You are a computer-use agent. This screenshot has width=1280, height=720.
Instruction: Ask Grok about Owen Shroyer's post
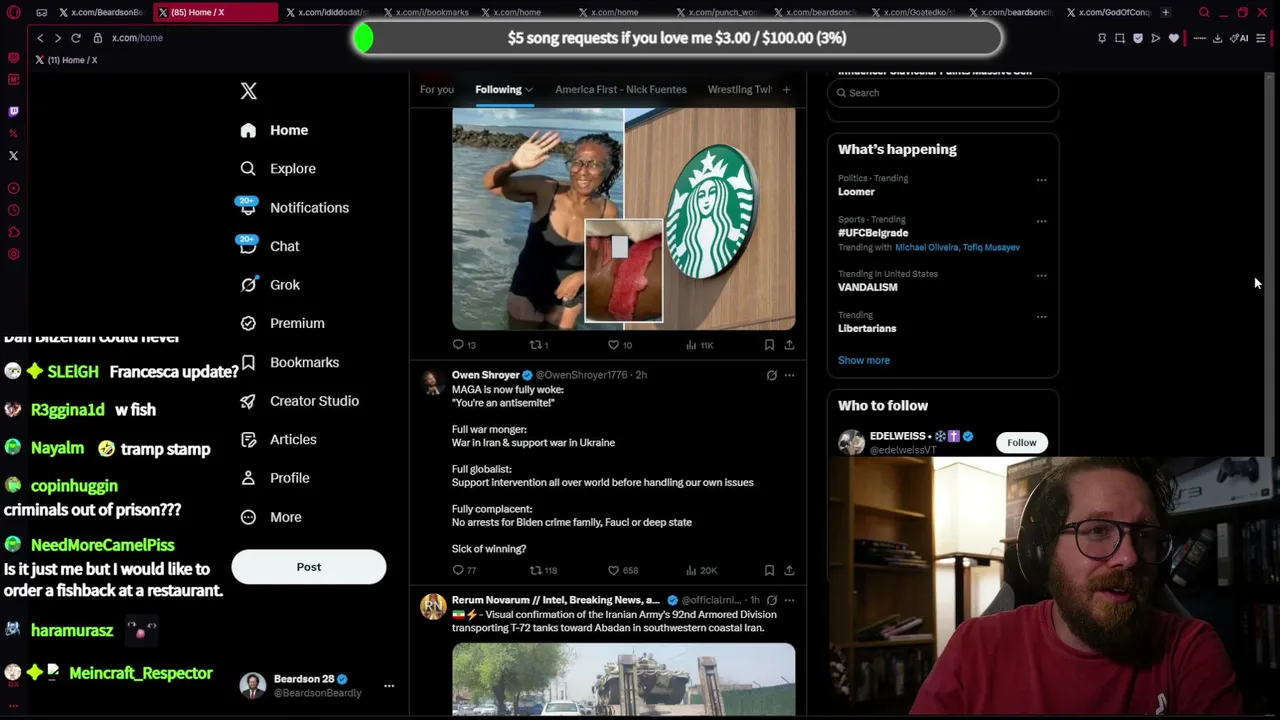[771, 375]
